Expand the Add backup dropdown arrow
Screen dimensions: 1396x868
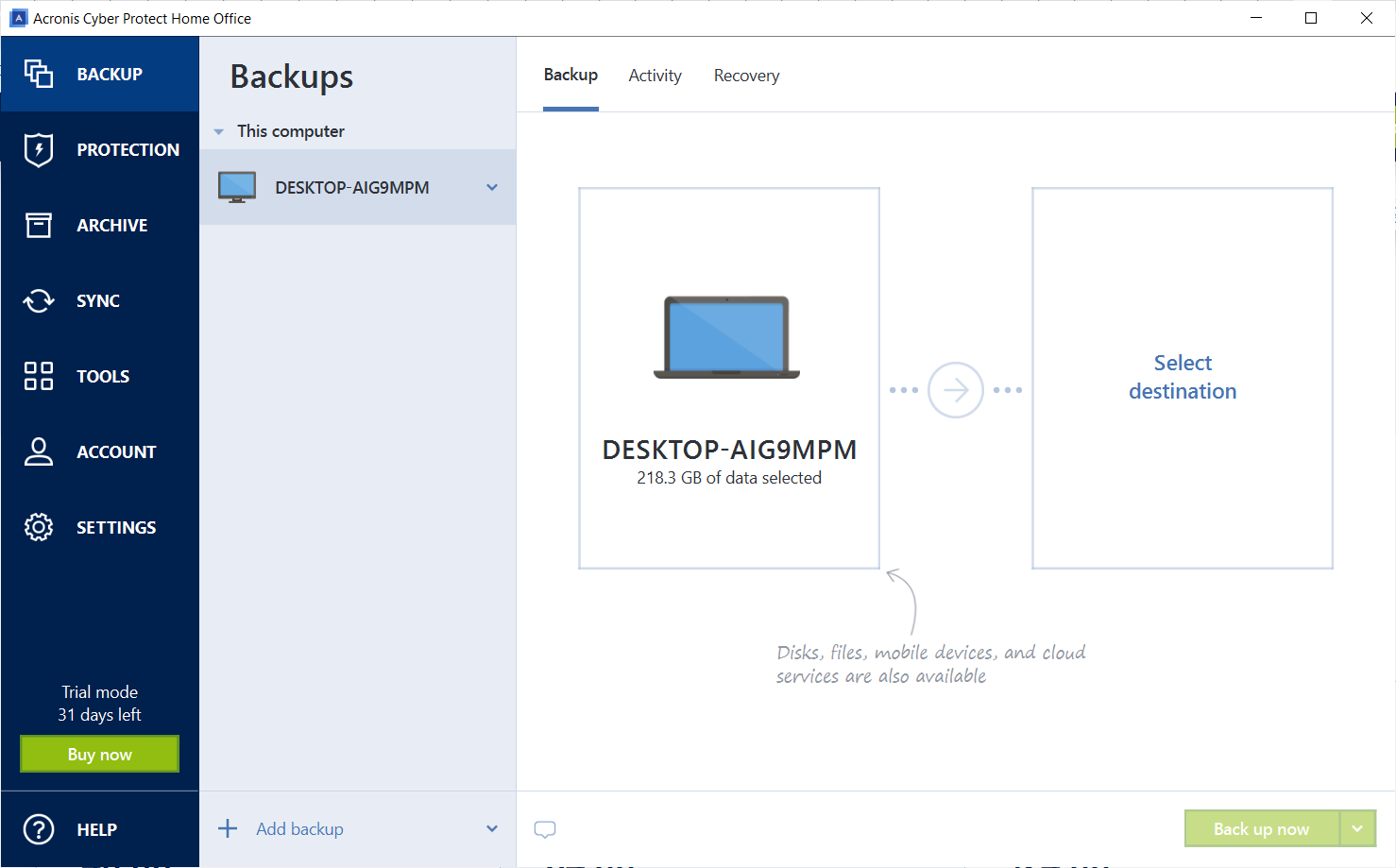492,828
